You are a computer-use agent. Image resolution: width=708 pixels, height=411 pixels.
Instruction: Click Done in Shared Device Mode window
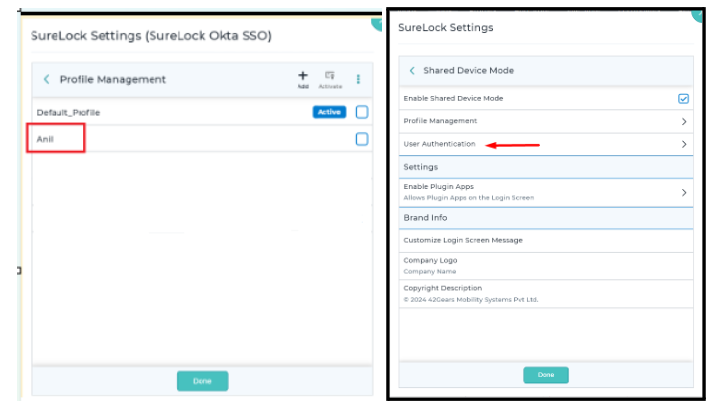pyautogui.click(x=546, y=375)
